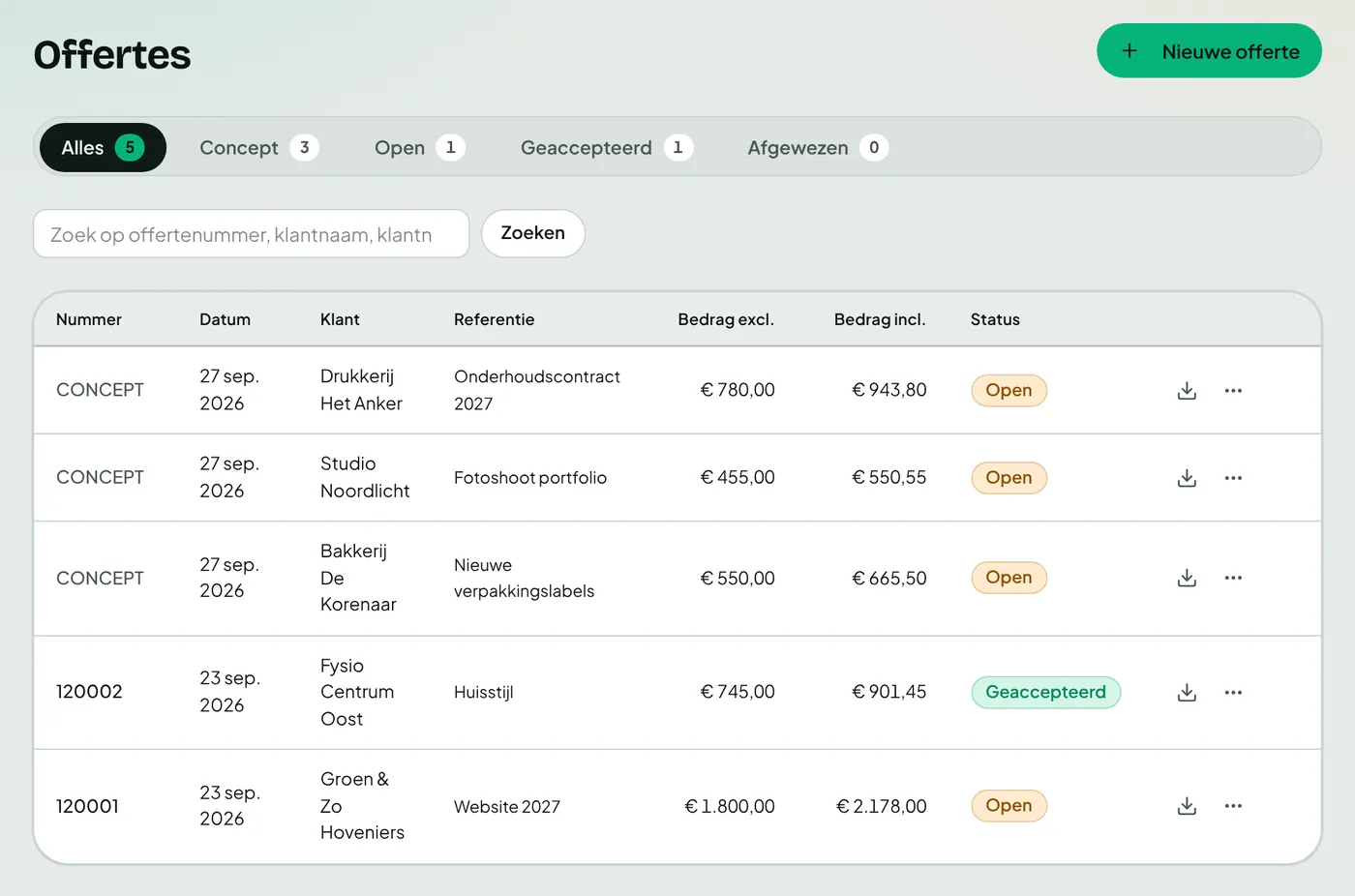This screenshot has height=896, width=1355.
Task: Click the Zoeken button
Action: pos(533,233)
